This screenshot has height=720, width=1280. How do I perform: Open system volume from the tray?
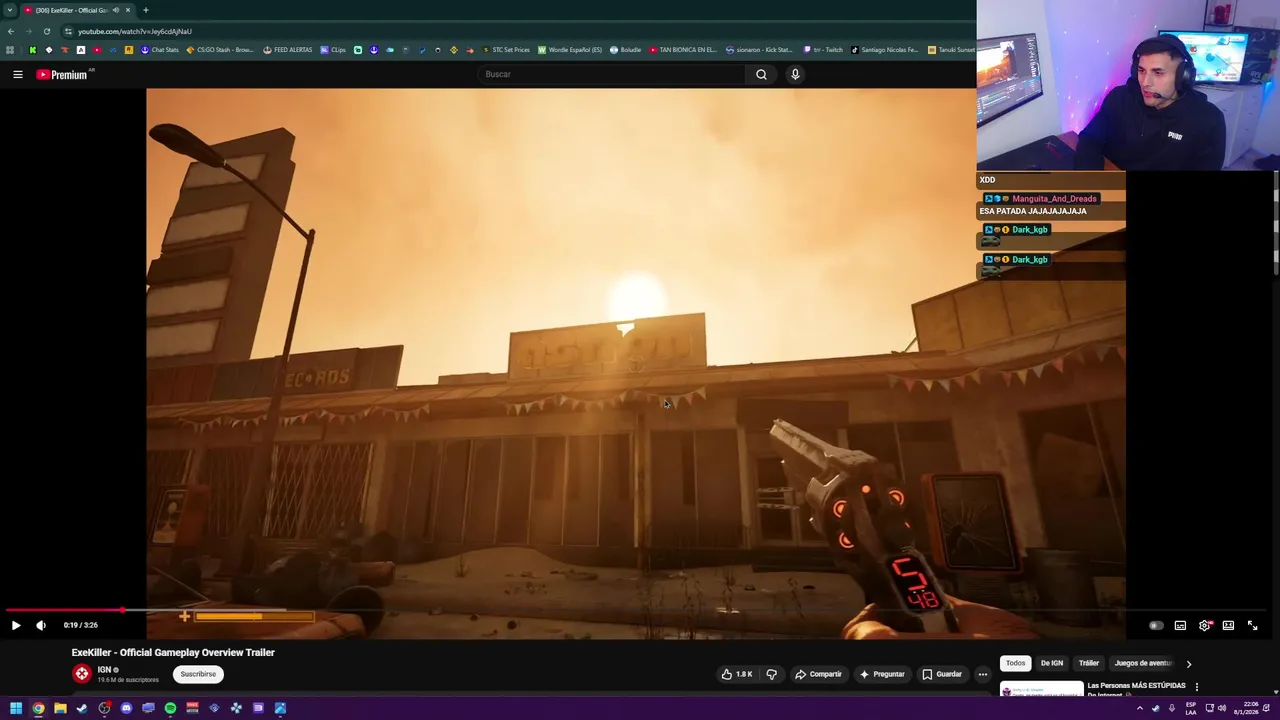click(1221, 708)
